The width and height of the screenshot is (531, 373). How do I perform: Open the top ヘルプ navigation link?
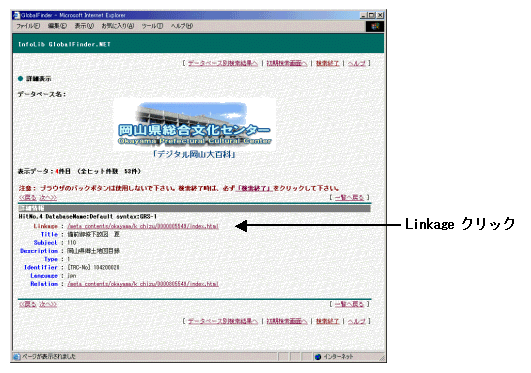pyautogui.click(x=357, y=63)
